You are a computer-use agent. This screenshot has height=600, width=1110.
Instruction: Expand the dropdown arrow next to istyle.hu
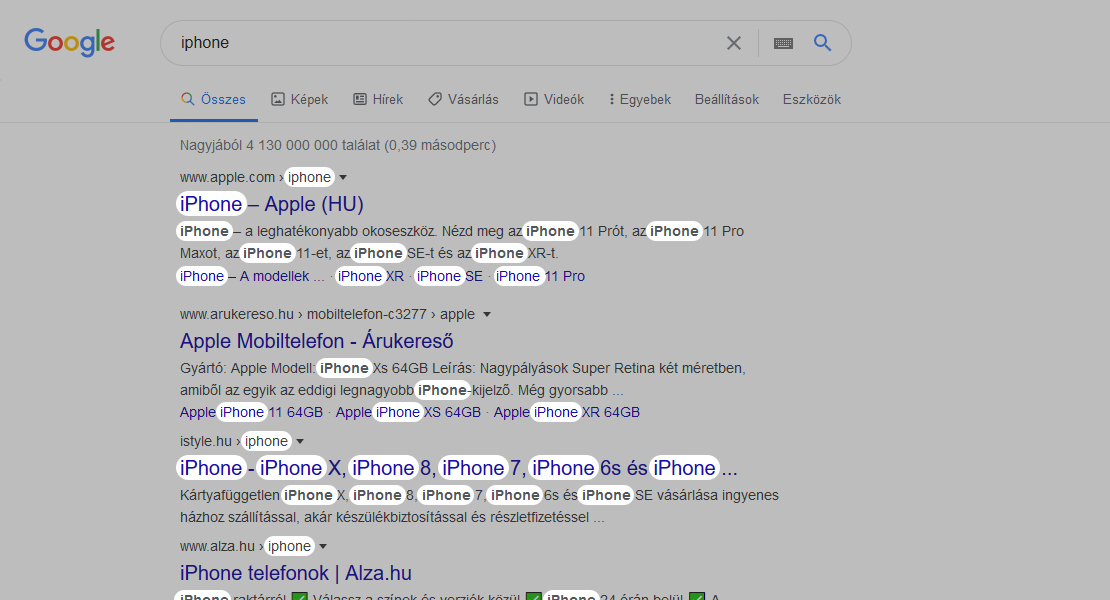point(300,442)
